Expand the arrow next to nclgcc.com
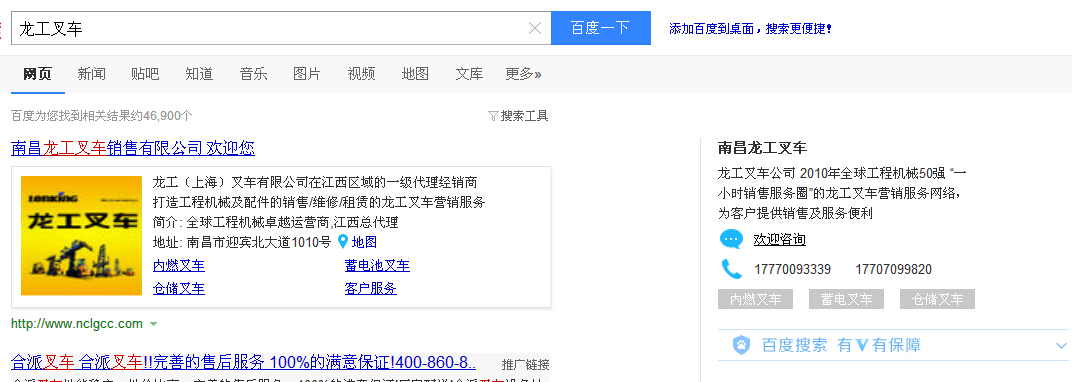The height and width of the screenshot is (382, 1072). click(153, 324)
